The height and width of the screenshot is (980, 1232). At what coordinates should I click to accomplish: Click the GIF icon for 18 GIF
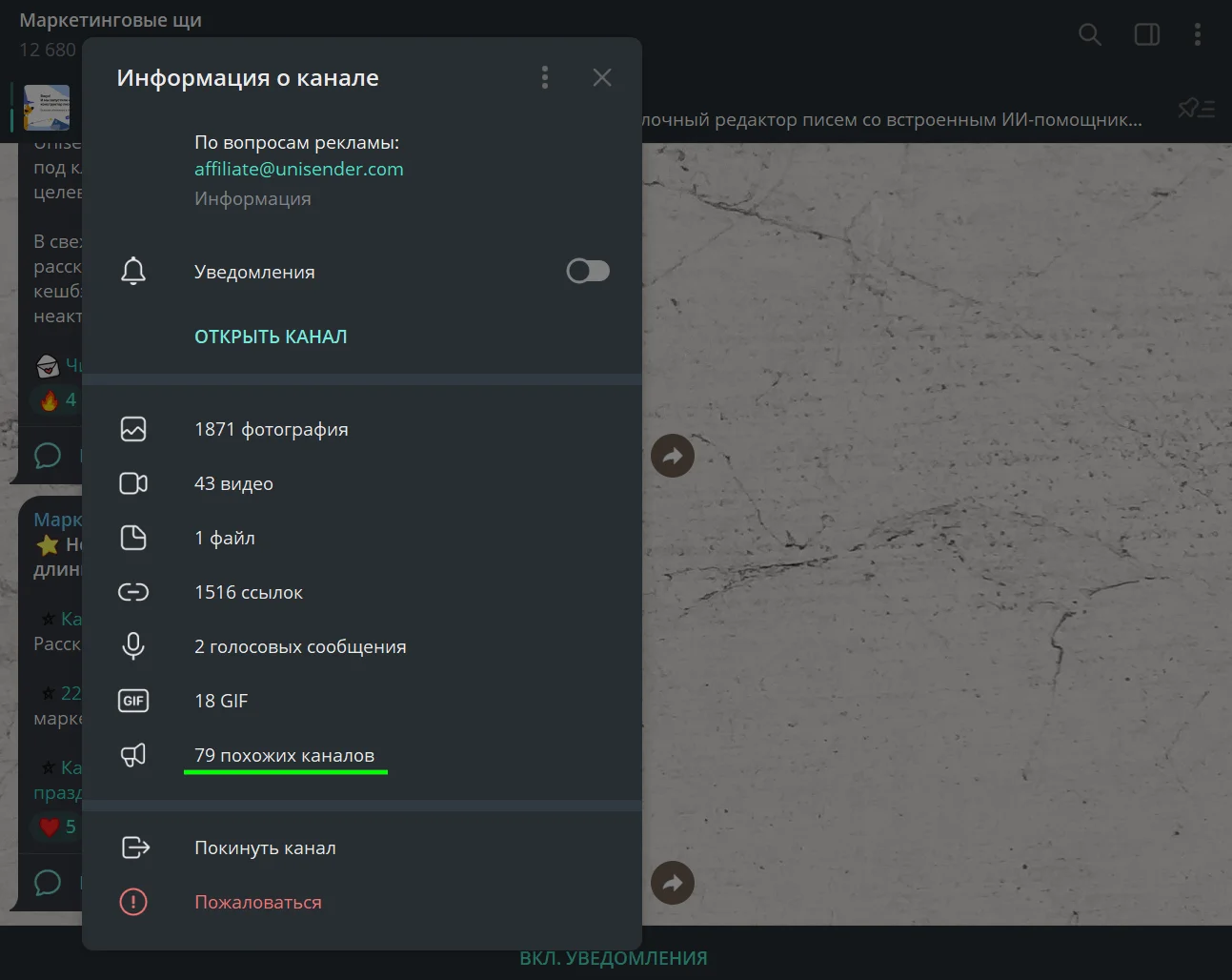tap(133, 701)
